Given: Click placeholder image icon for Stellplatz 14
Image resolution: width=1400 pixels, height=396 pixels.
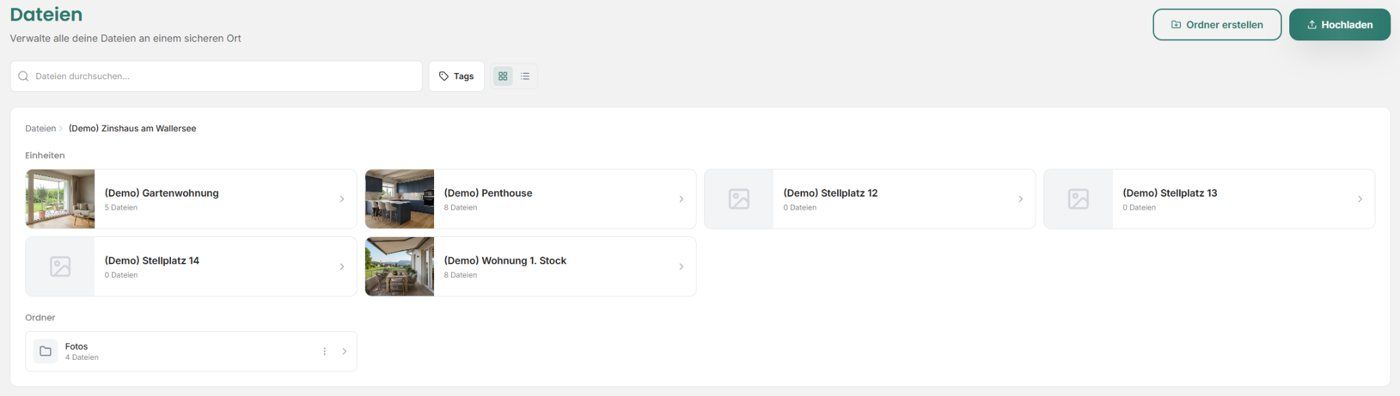Looking at the screenshot, I should click(x=60, y=266).
